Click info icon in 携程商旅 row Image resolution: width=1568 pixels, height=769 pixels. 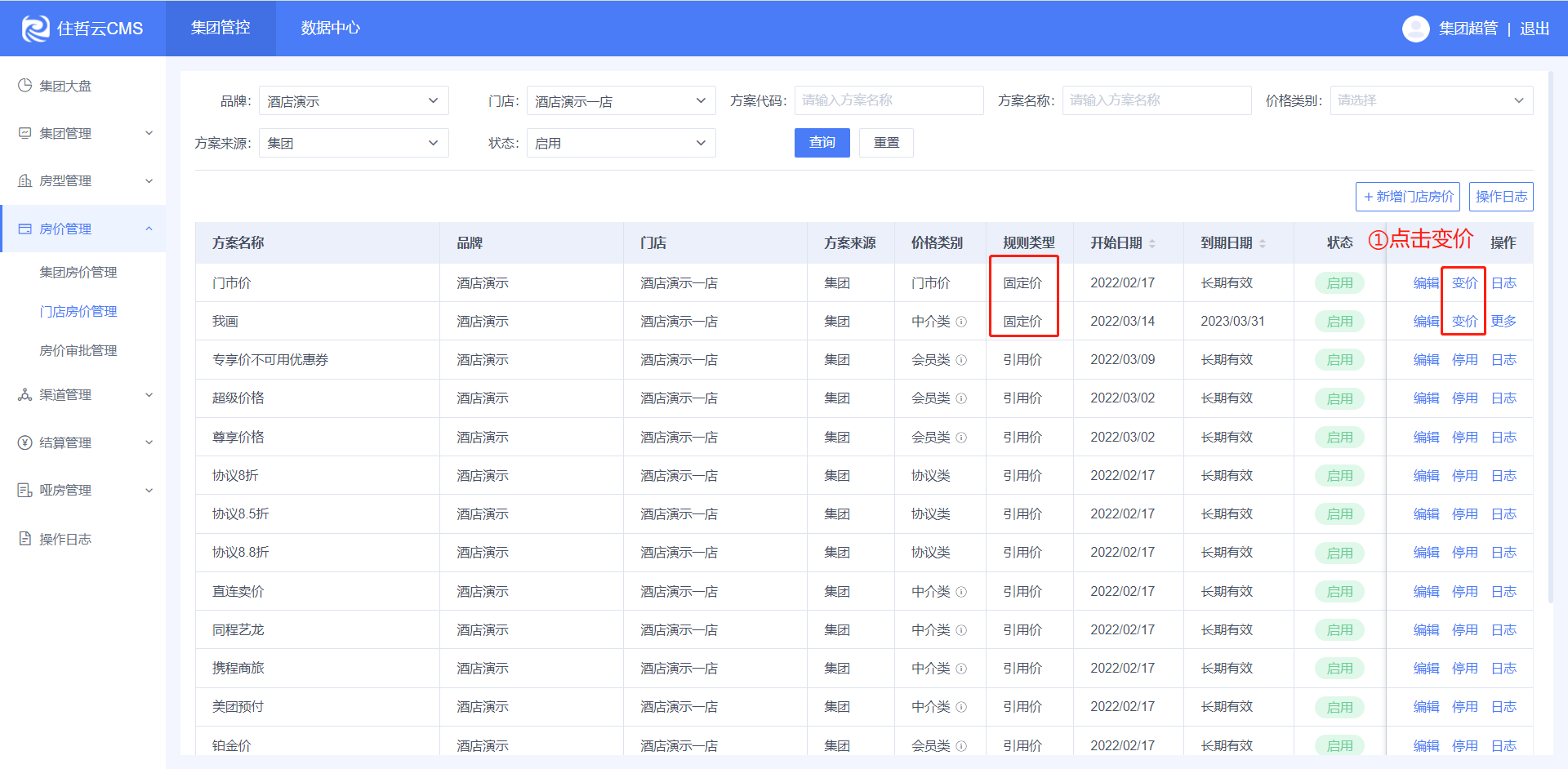[x=961, y=669]
